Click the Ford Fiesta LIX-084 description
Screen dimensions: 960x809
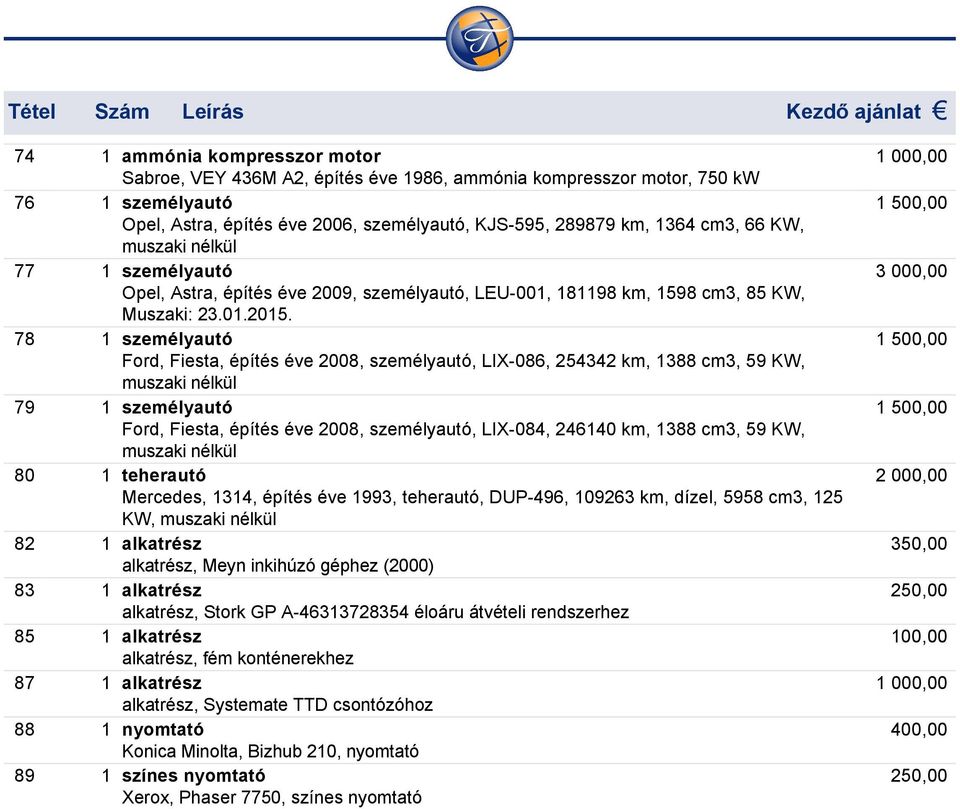[x=463, y=439]
